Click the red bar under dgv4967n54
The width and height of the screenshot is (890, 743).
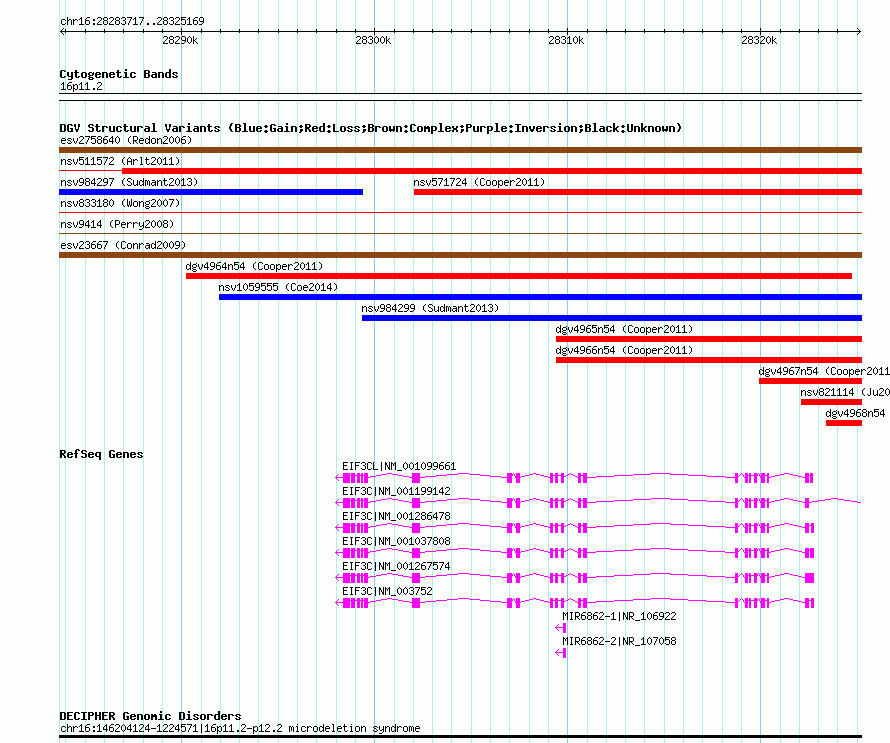(x=811, y=381)
